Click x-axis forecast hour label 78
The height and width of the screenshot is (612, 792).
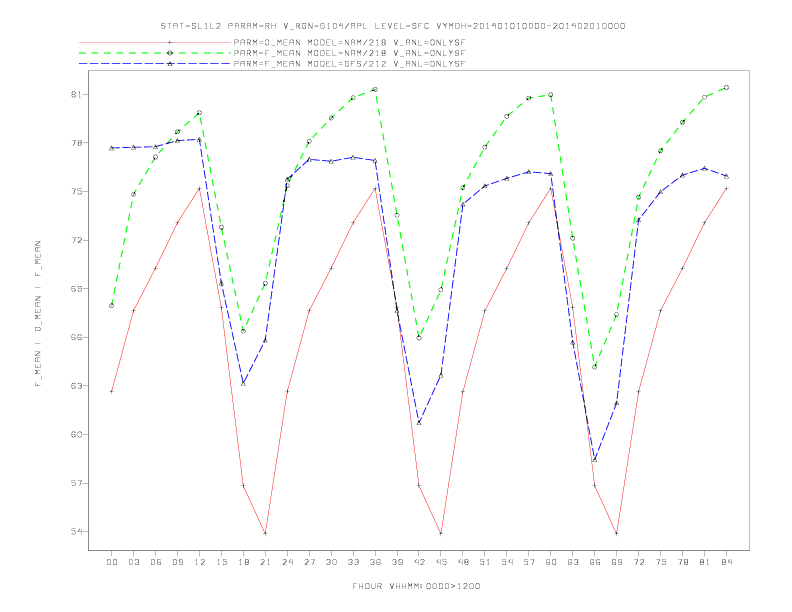[682, 562]
